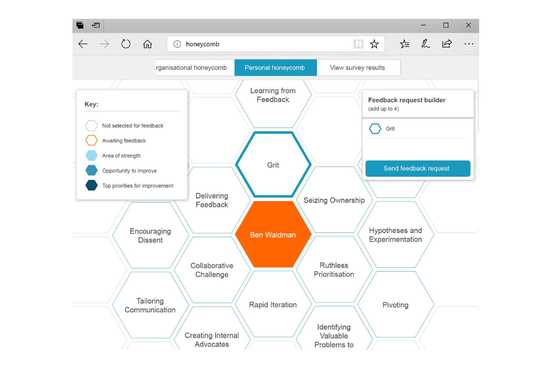Choose Creating Internal Advocates hexagon
Viewport: 552px width, 368px height.
212,329
